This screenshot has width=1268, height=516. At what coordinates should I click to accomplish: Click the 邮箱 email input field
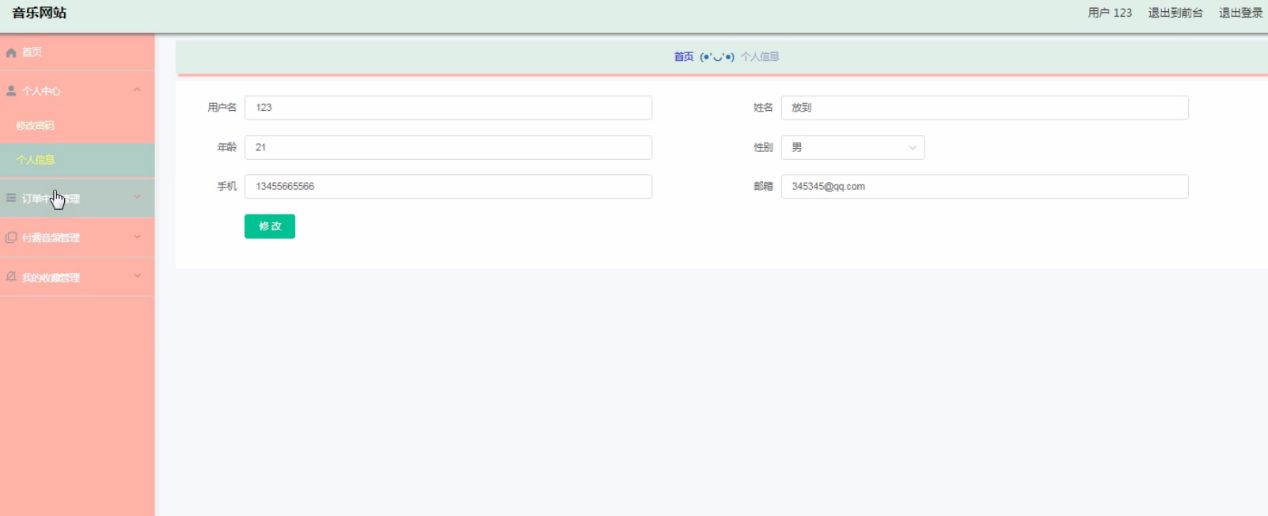[x=985, y=187]
